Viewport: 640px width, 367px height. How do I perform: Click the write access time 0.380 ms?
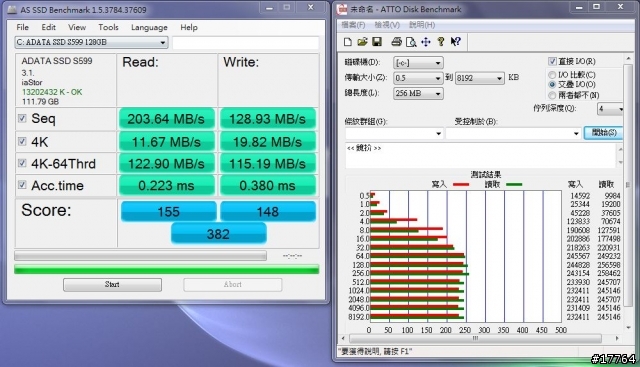267,185
